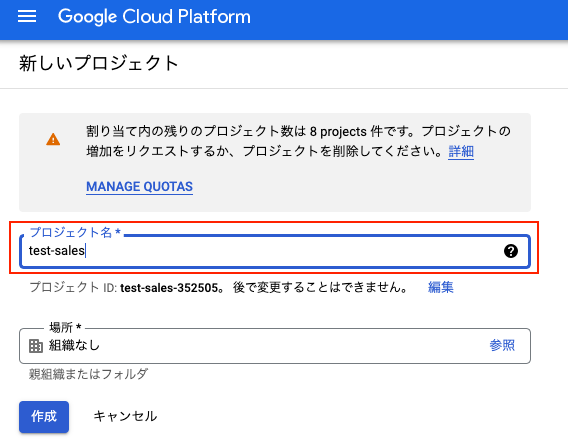Click the 新しいプロジェクト page heading

point(99,63)
